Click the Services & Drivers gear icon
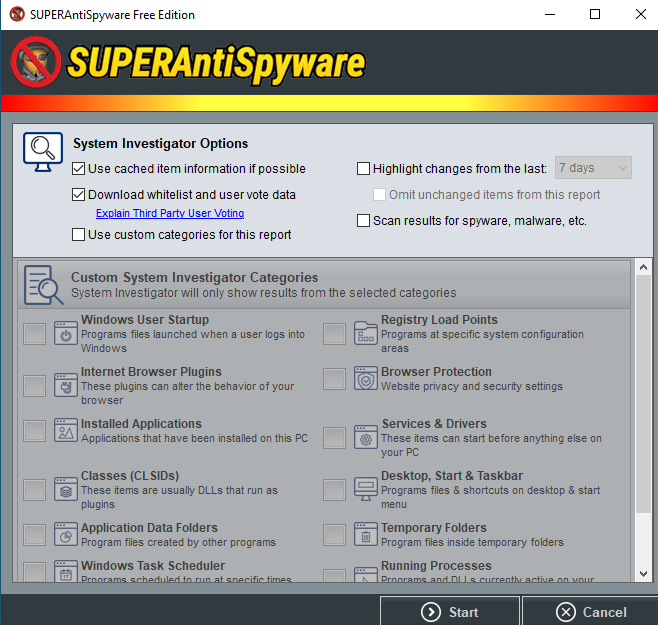658x625 pixels. tap(366, 437)
